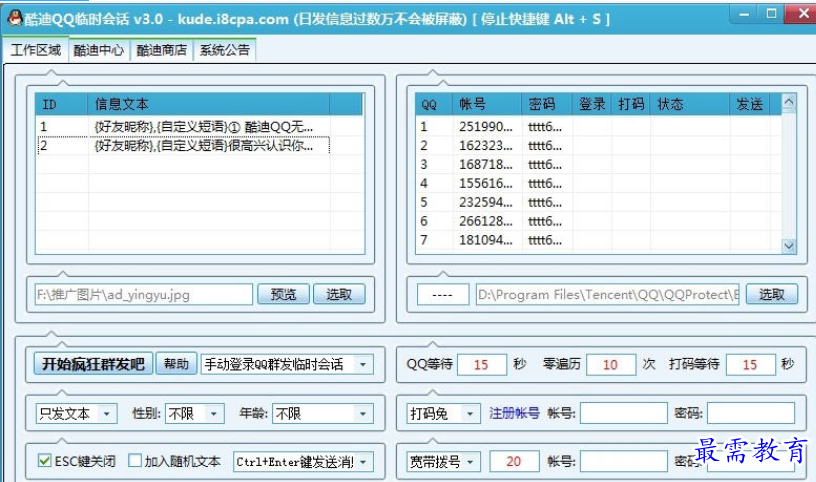This screenshot has width=816, height=482.
Task: Click 帐号 field in 宽带拨号 row
Action: pos(623,462)
